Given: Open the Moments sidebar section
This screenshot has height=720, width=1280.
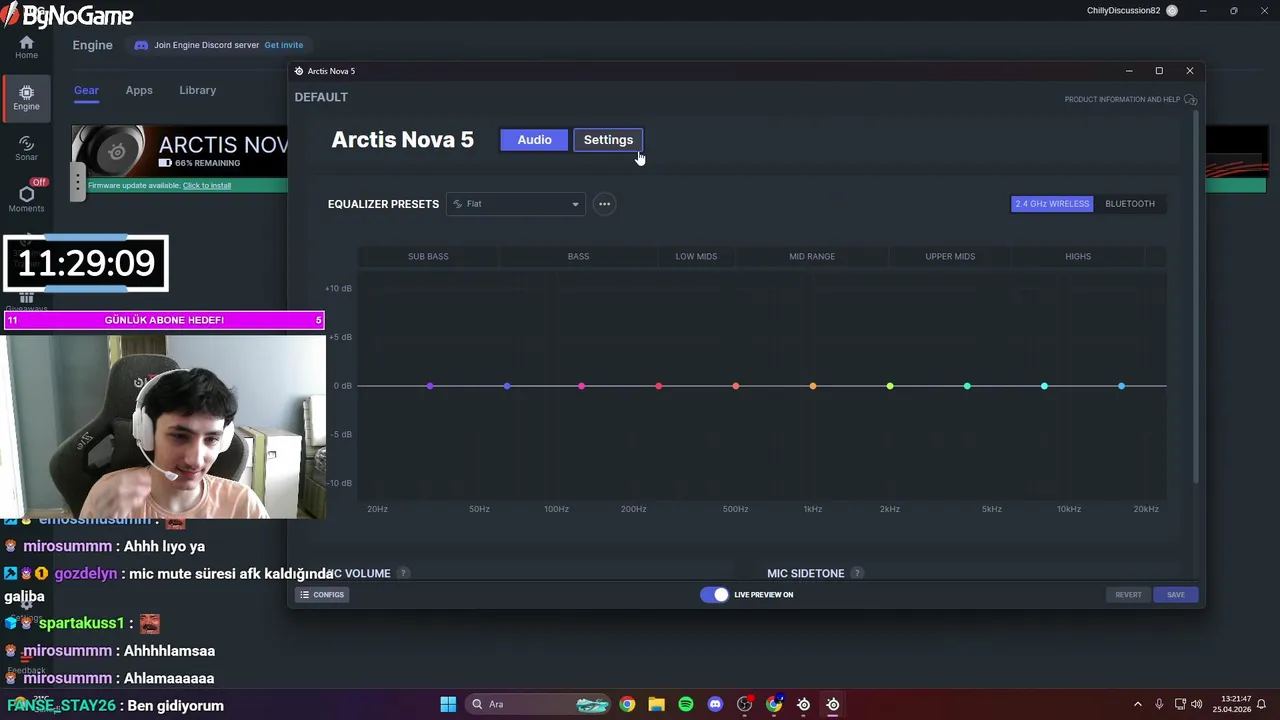Looking at the screenshot, I should (x=26, y=196).
